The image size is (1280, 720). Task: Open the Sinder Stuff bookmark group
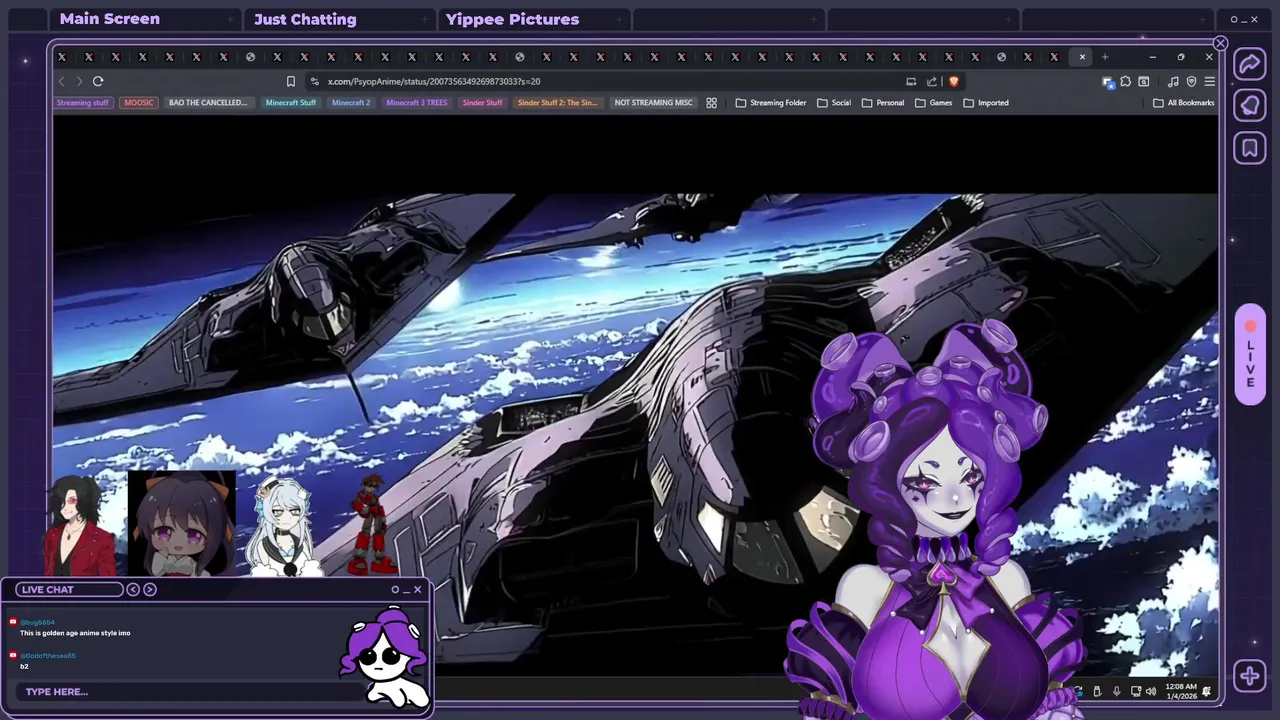click(x=482, y=102)
